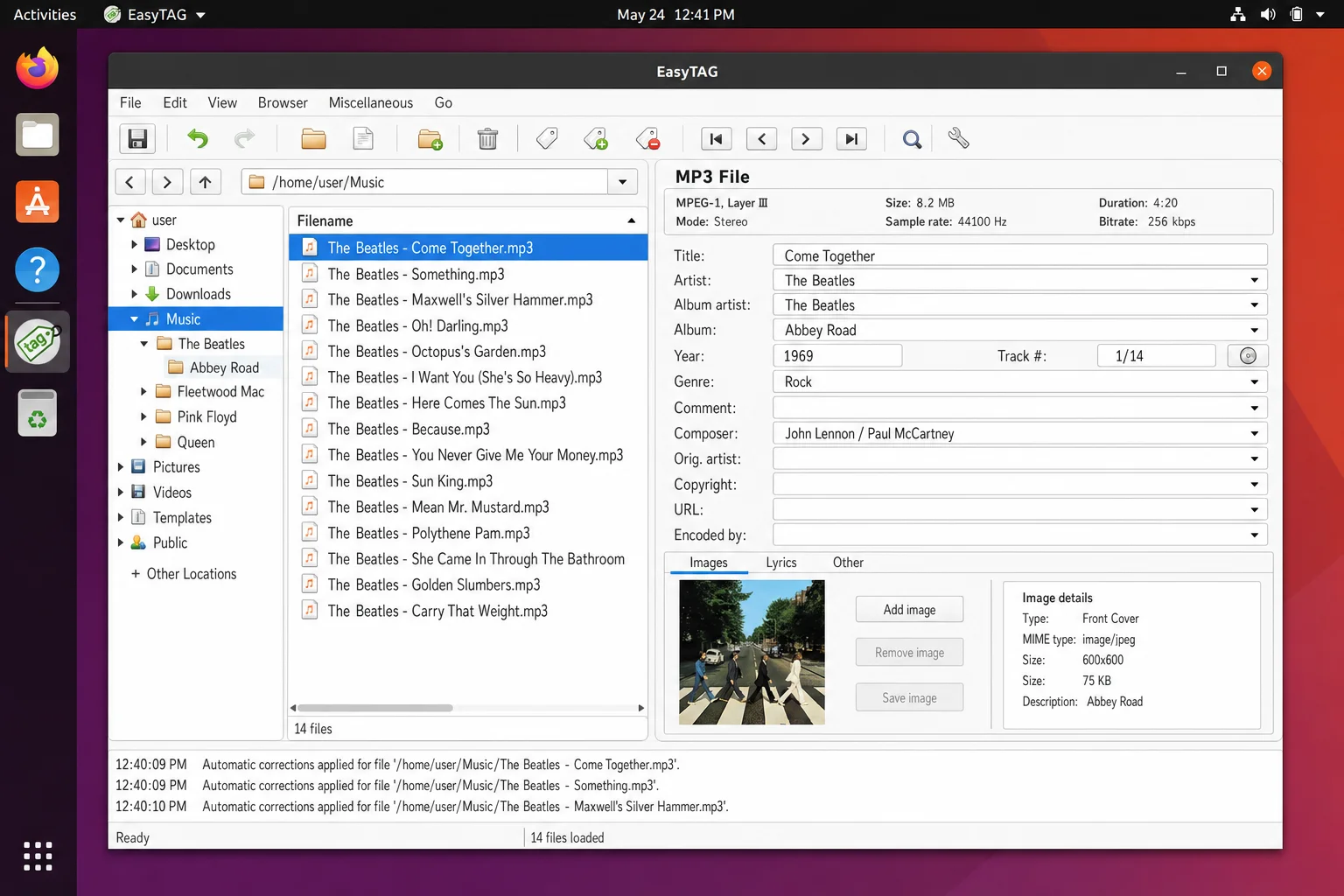Collapse The Beatles folder in tree
Image resolution: width=1344 pixels, height=896 pixels.
pos(143,344)
